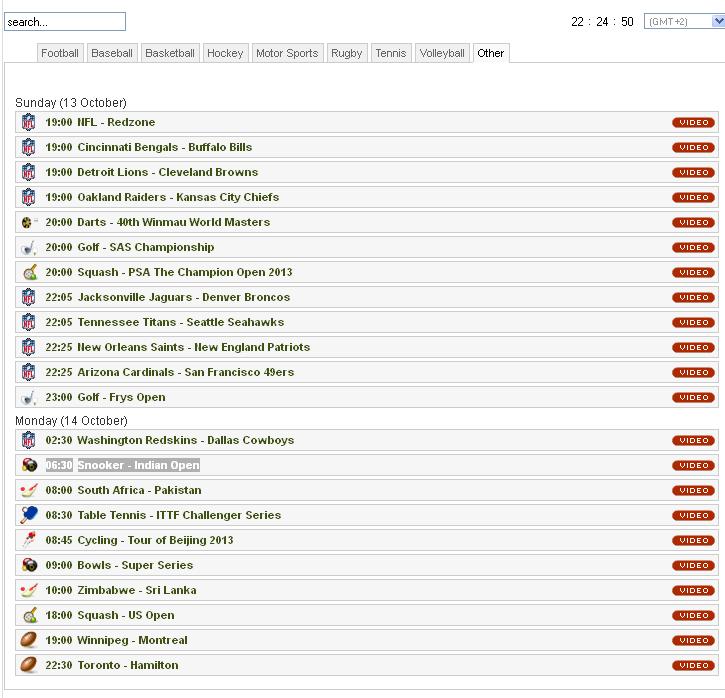Open Winnipeg - Montreal link
This screenshot has height=698, width=725.
click(x=132, y=640)
